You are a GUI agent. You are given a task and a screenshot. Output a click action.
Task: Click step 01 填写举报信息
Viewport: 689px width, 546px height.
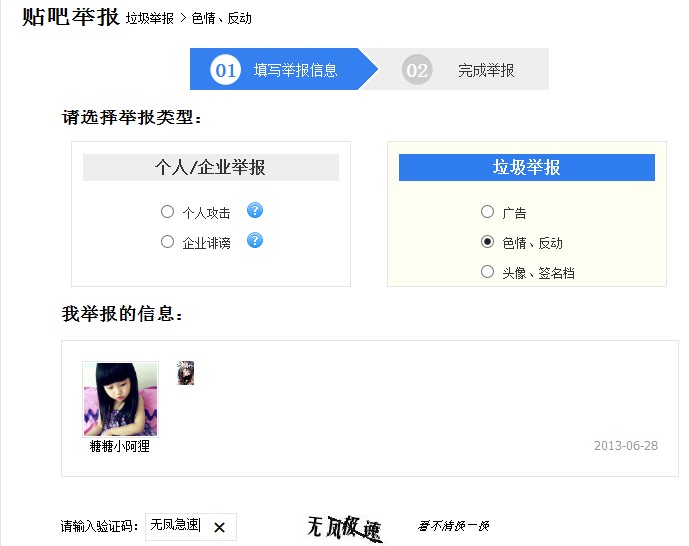click(x=283, y=69)
